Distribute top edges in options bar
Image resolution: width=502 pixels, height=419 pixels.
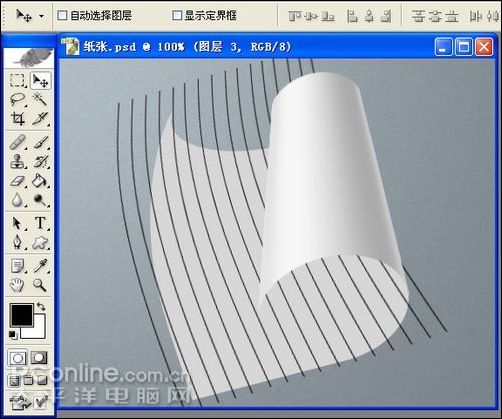(418, 16)
